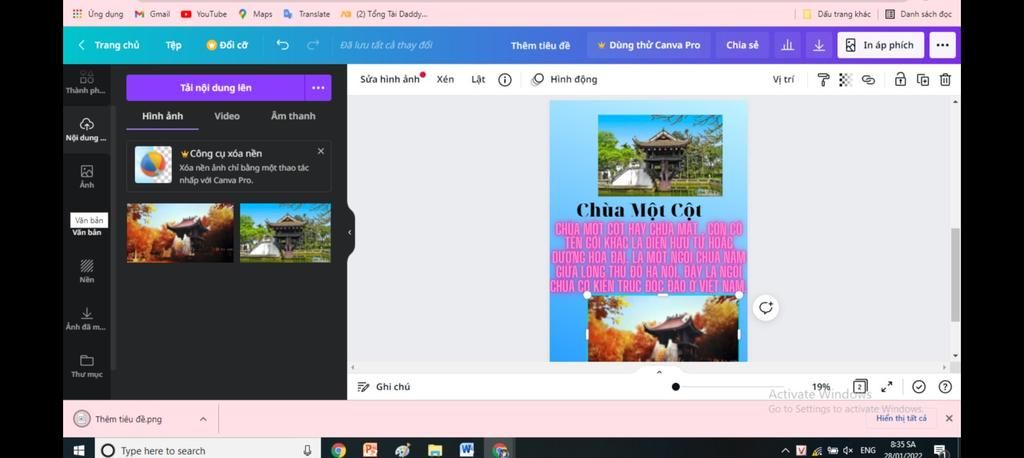Click the Lật flip button

tap(478, 80)
